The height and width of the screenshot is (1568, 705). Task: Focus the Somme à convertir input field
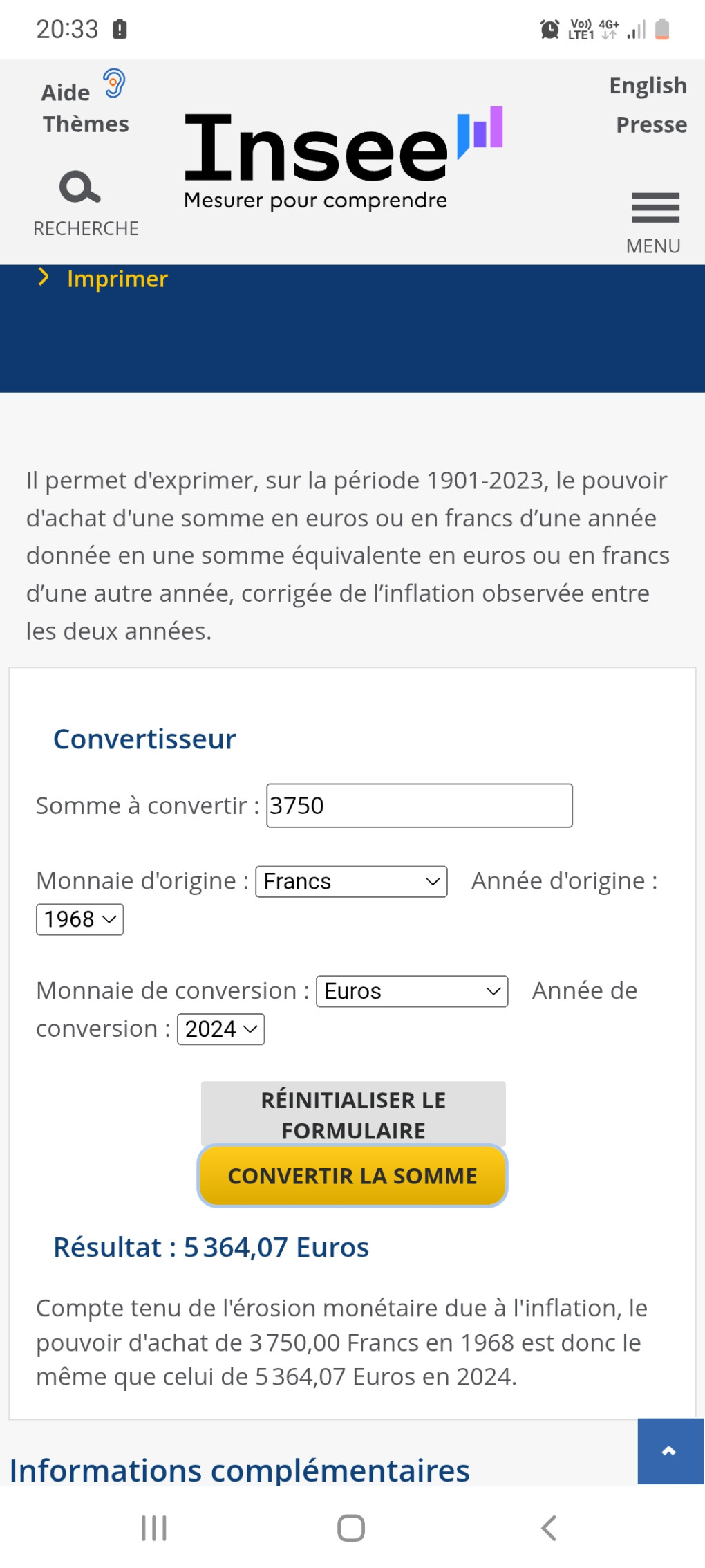point(419,806)
